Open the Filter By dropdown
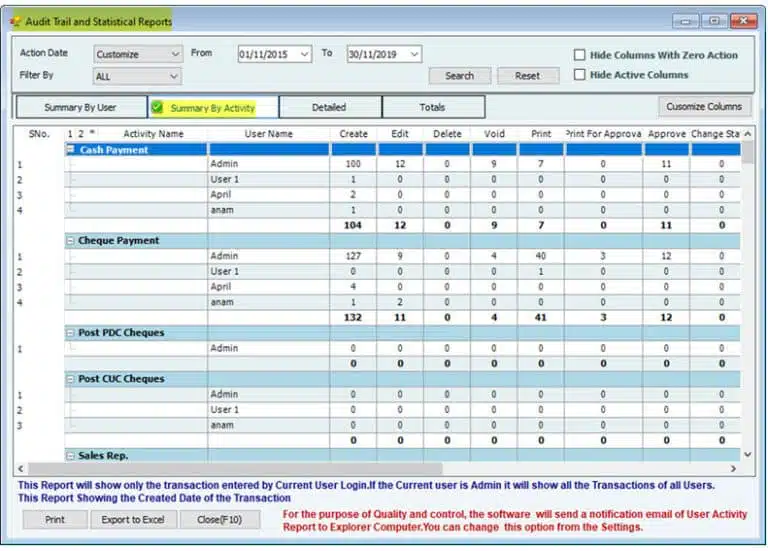The image size is (768, 551). (x=174, y=76)
